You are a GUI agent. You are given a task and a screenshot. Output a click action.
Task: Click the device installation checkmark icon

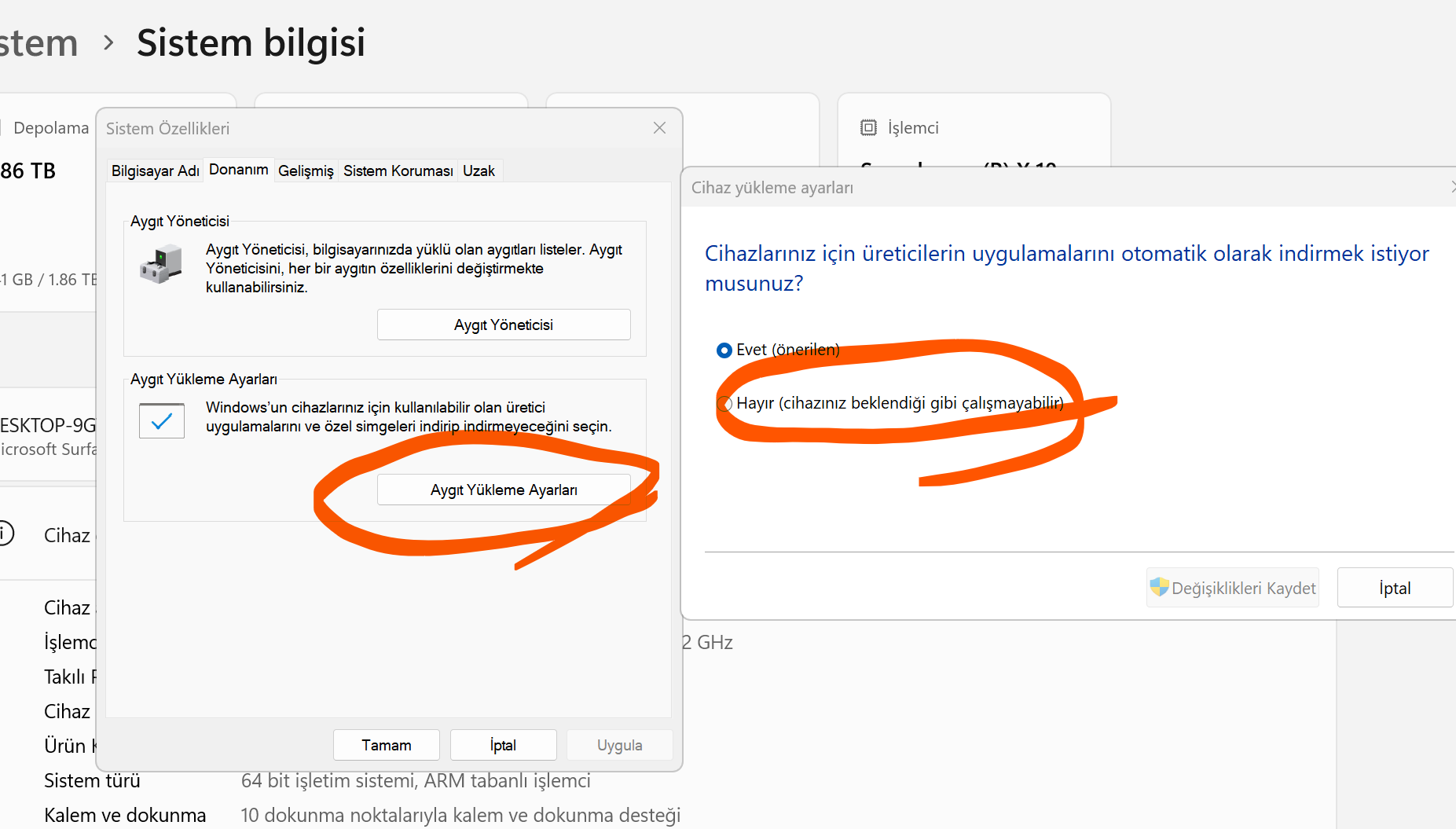click(162, 420)
